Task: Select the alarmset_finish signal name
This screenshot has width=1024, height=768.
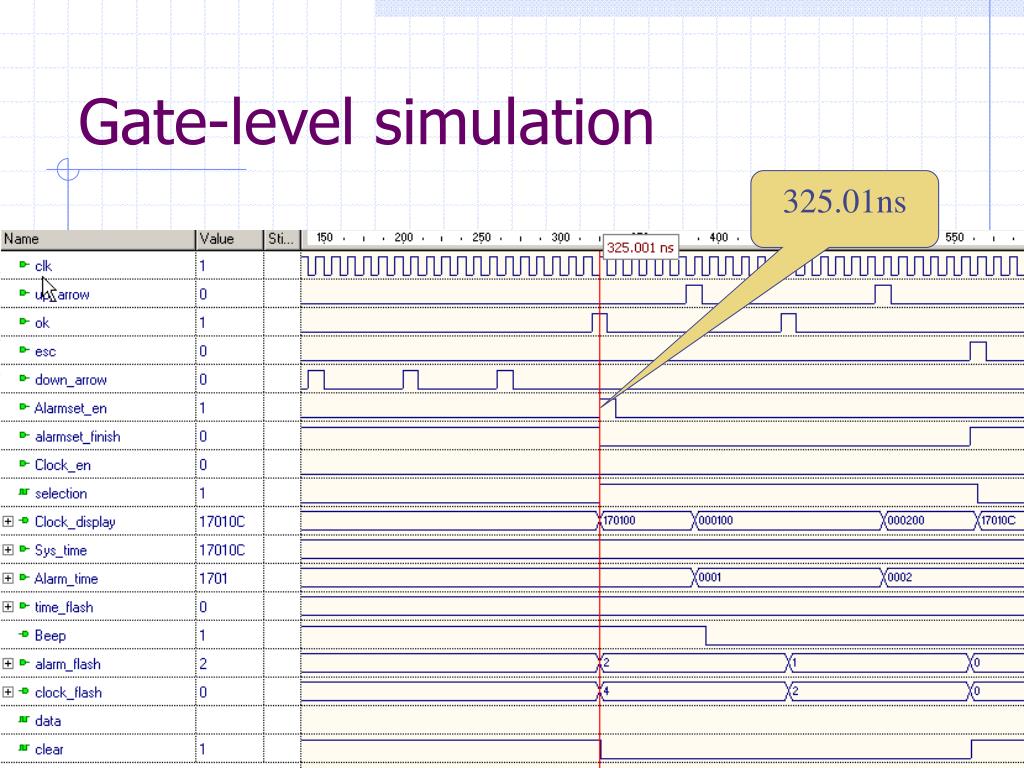Action: pos(78,436)
